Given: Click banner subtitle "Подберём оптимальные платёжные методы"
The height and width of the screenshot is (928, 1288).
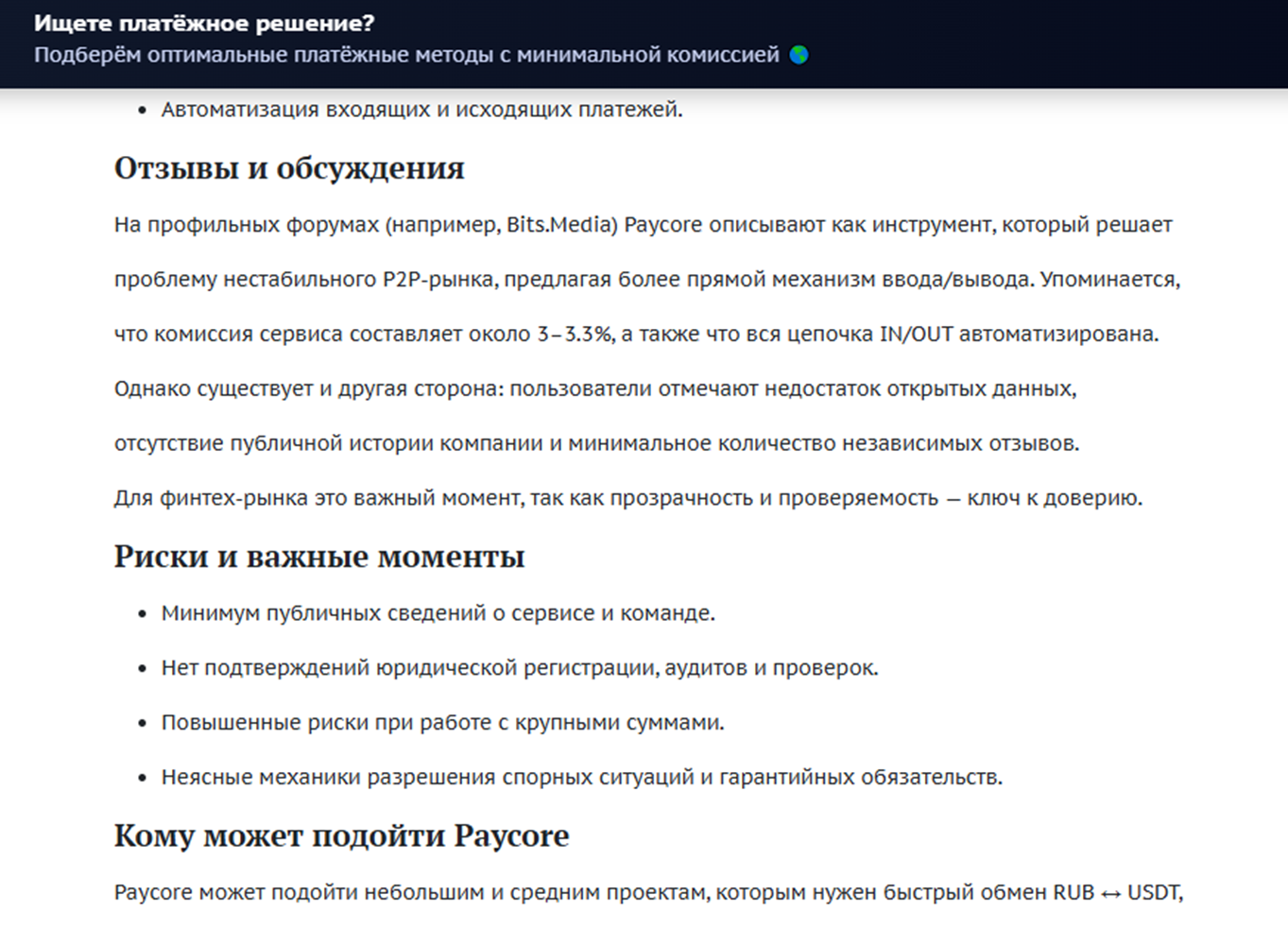Looking at the screenshot, I should pos(406,55).
